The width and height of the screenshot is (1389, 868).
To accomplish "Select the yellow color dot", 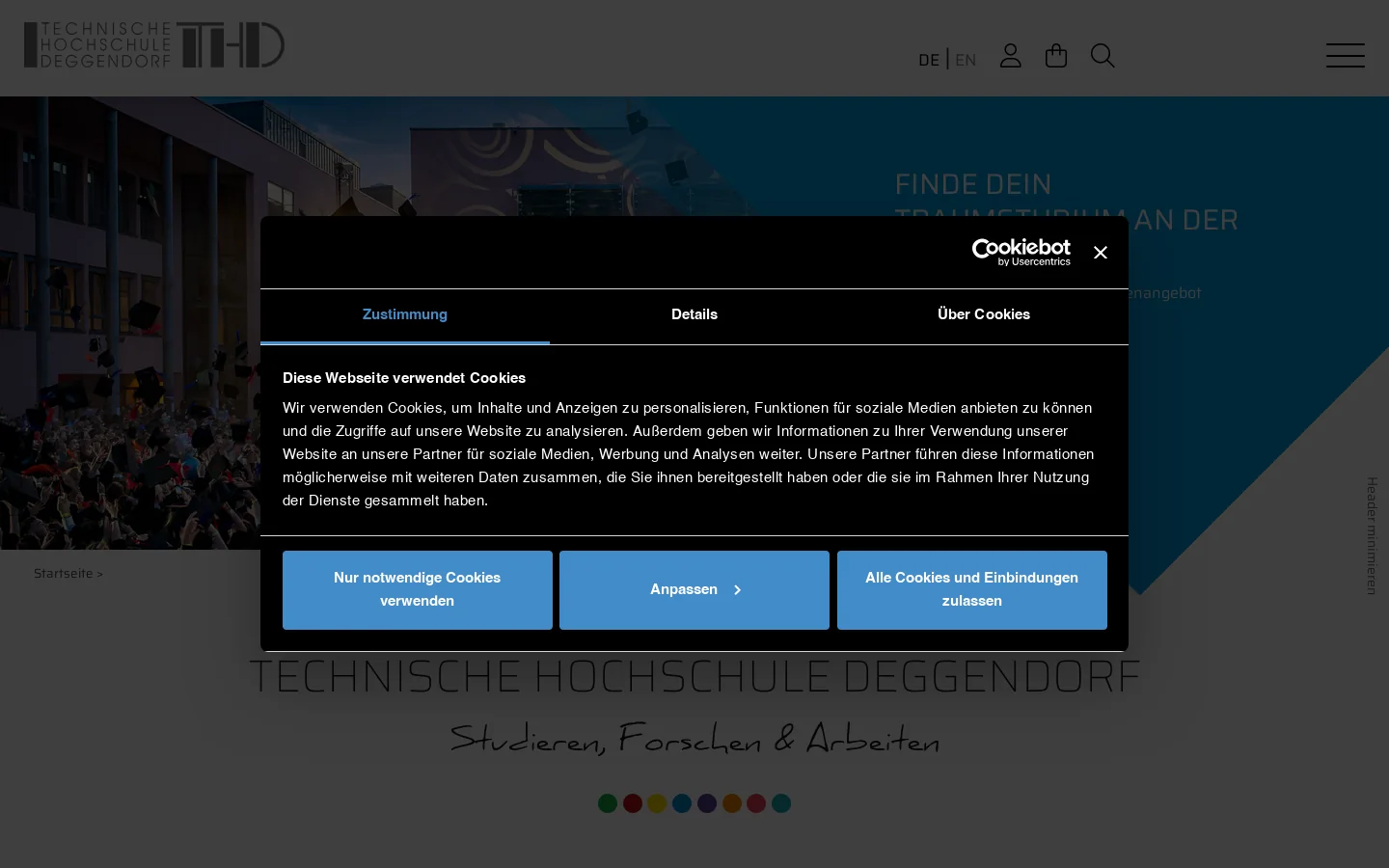I will (657, 803).
